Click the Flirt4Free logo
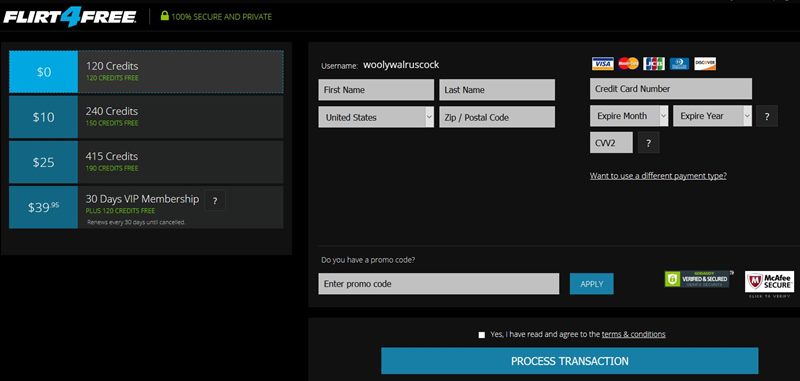Image resolution: width=800 pixels, height=381 pixels. click(x=70, y=16)
